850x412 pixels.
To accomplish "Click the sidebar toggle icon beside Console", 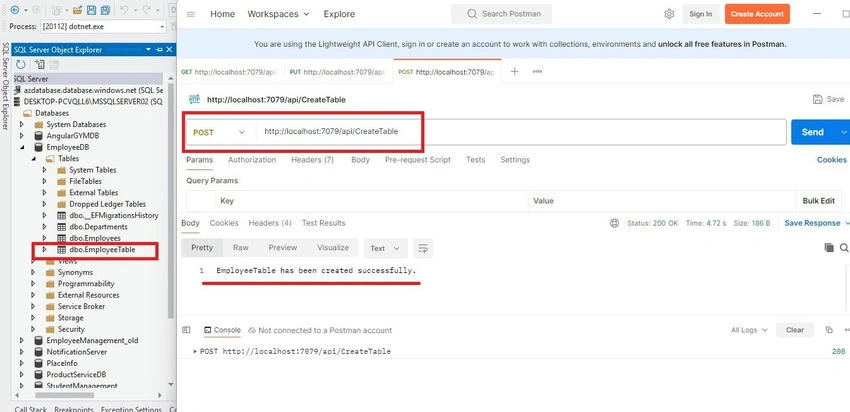I will (x=186, y=330).
